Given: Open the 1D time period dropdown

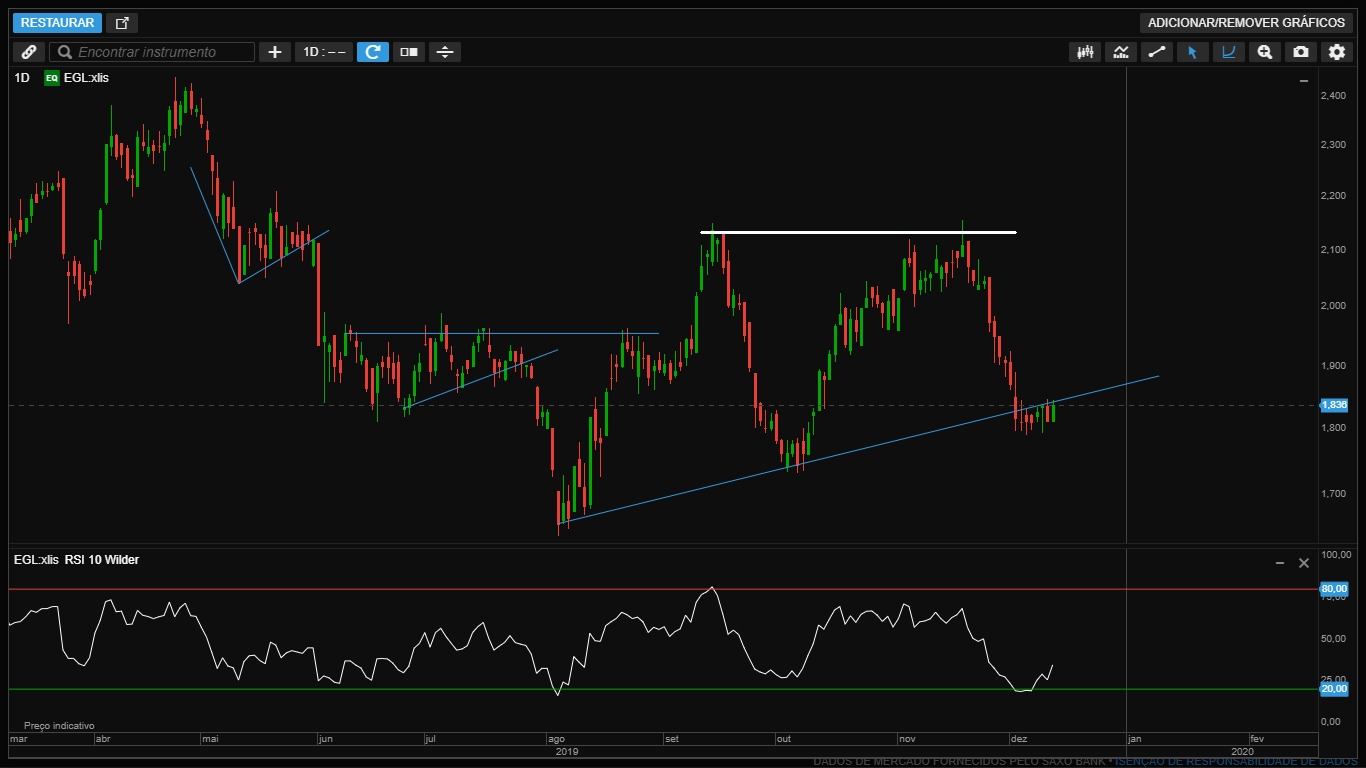Looking at the screenshot, I should click(324, 52).
